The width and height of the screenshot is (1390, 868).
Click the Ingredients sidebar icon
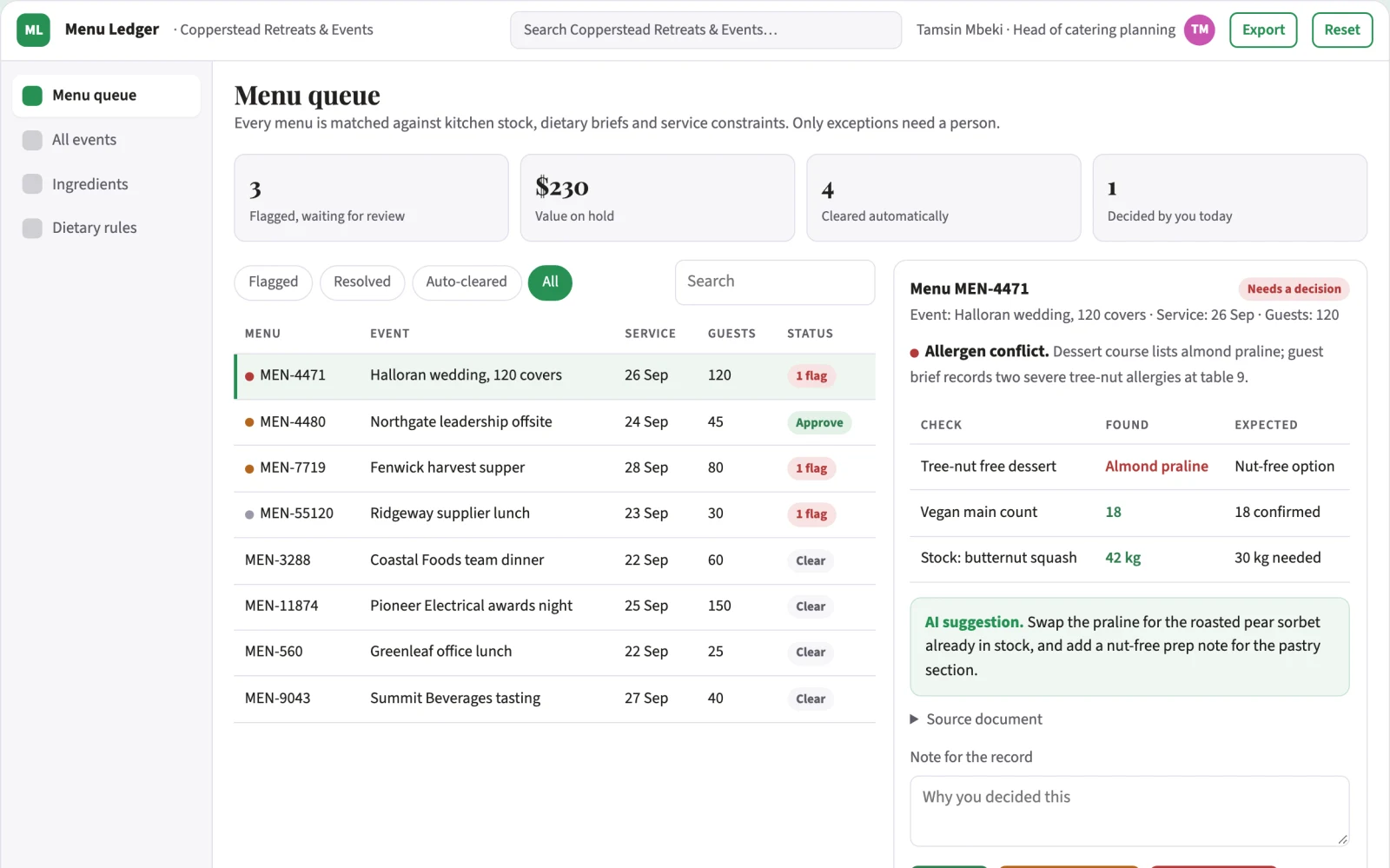tap(32, 184)
